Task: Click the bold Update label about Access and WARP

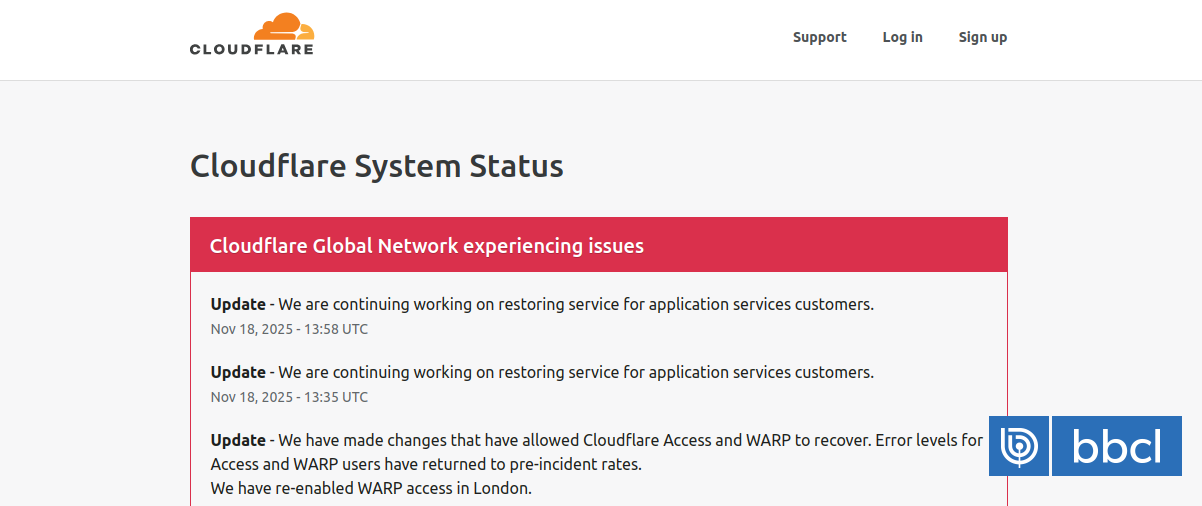Action: point(238,440)
